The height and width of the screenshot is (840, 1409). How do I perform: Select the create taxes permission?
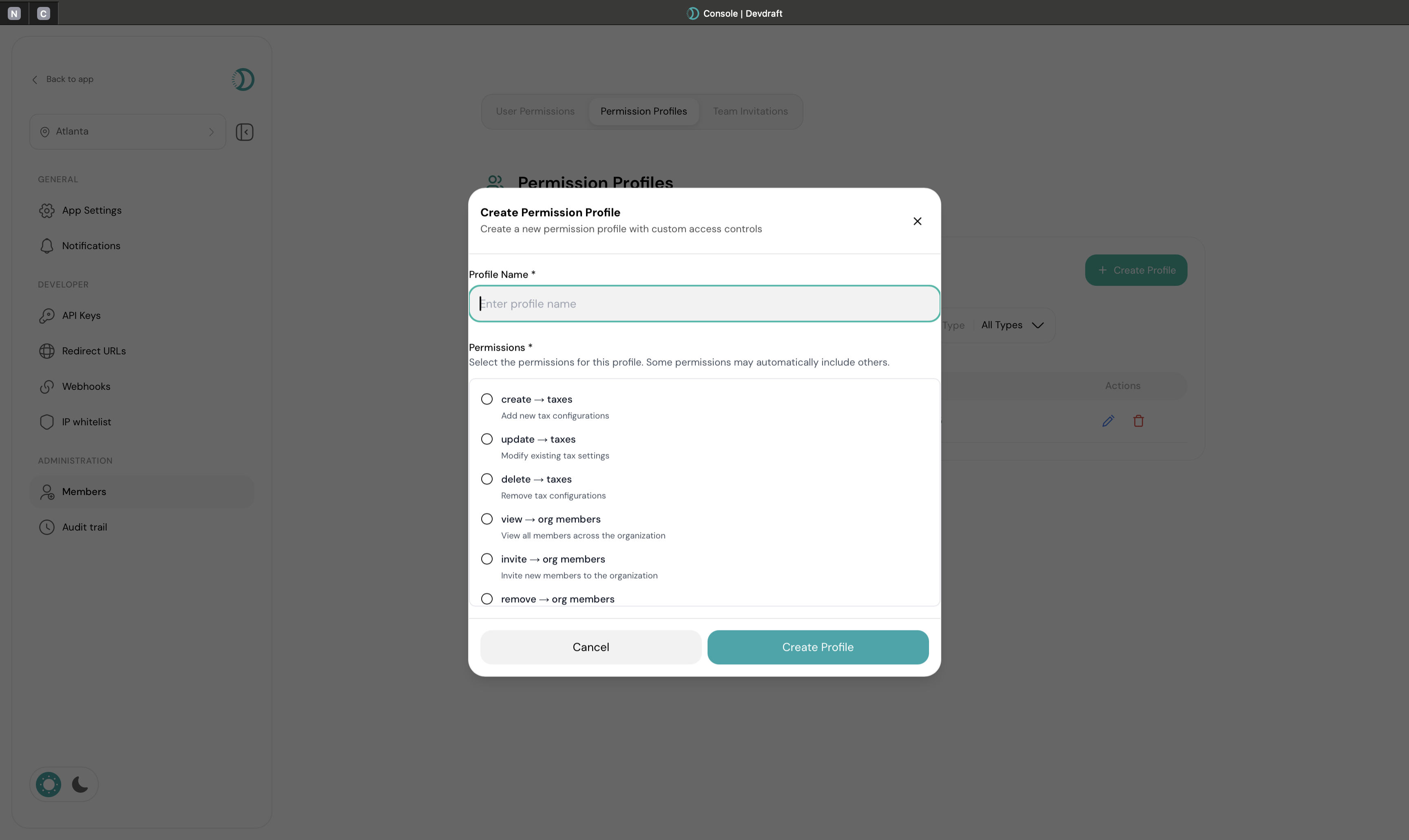point(487,399)
